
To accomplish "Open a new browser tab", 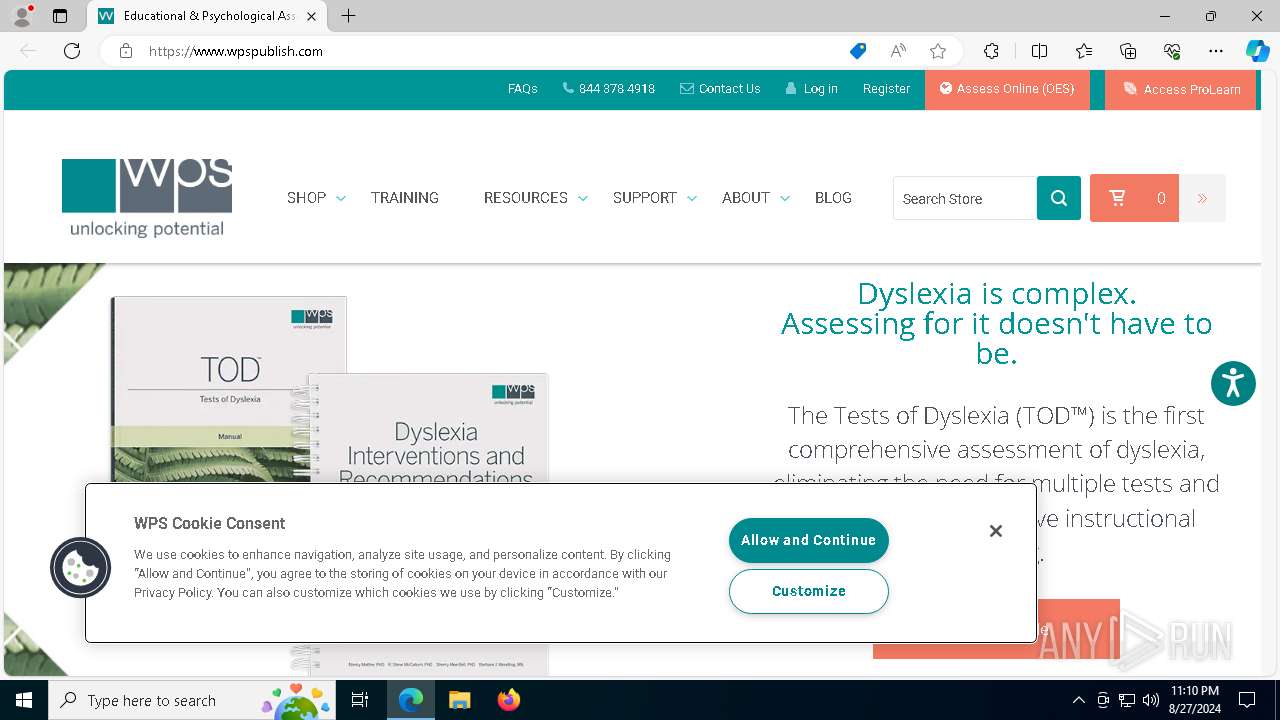I will point(348,16).
